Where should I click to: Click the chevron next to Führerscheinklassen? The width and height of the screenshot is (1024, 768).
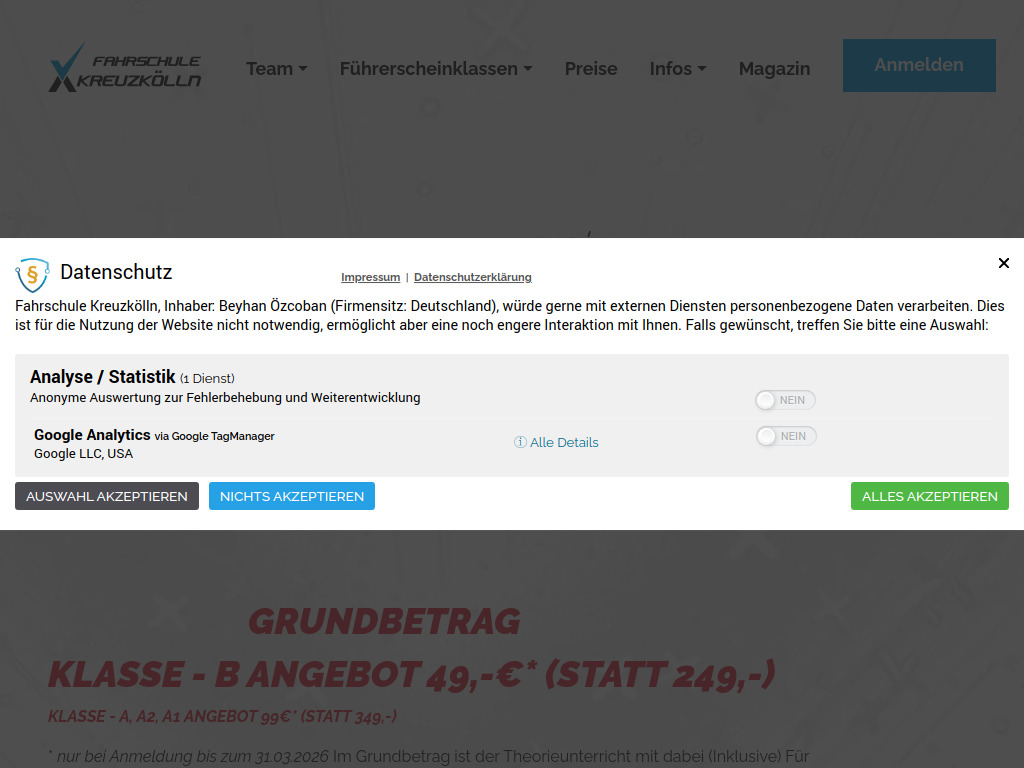point(526,69)
